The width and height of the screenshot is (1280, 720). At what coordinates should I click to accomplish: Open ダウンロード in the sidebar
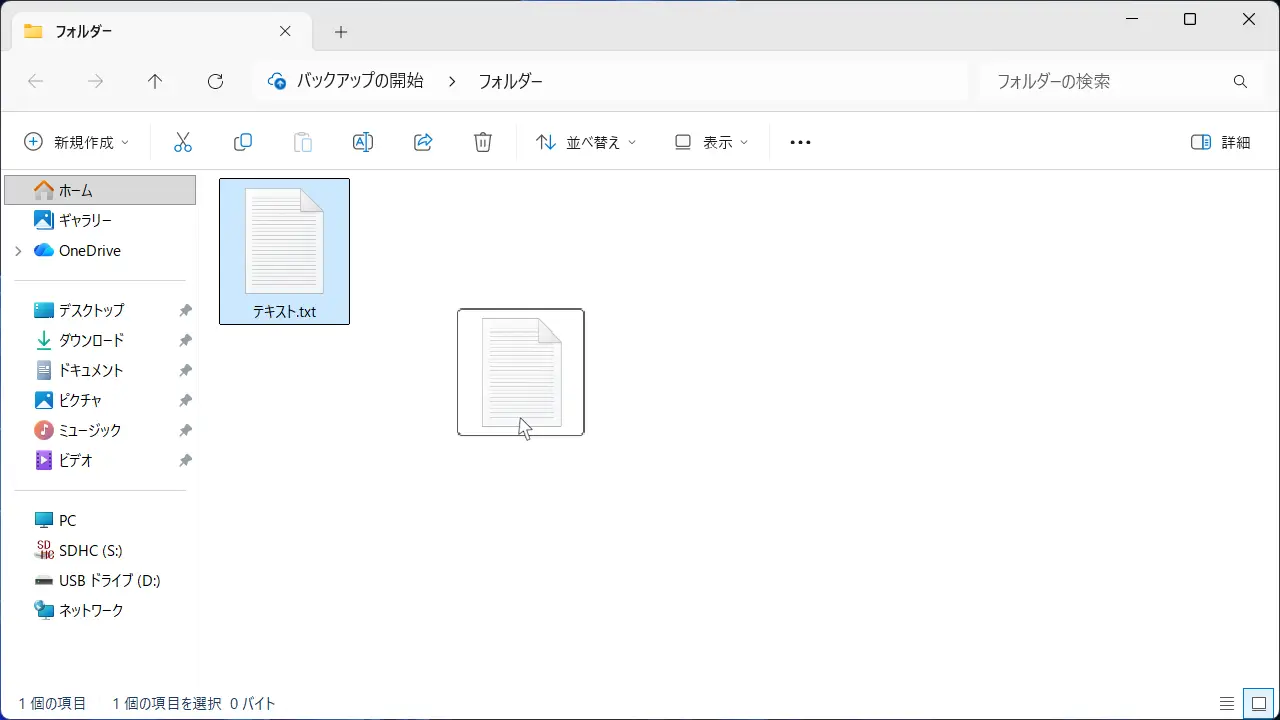tap(91, 340)
